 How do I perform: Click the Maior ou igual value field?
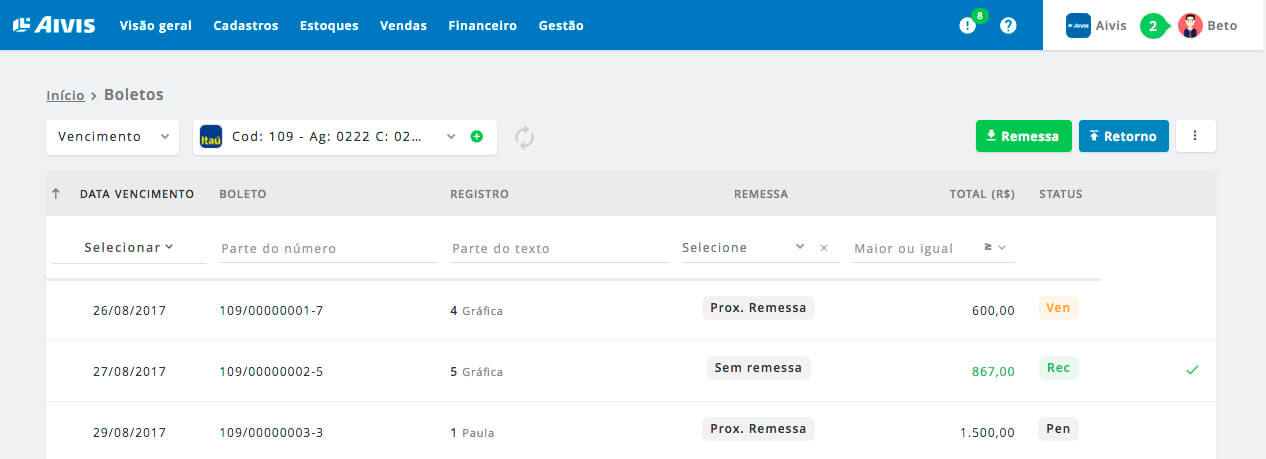pyautogui.click(x=913, y=248)
